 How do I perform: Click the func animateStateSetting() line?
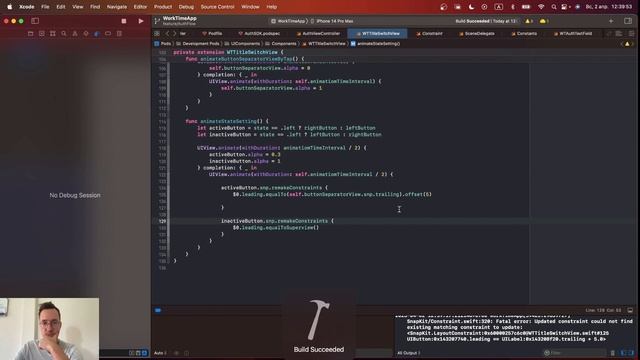click(227, 121)
